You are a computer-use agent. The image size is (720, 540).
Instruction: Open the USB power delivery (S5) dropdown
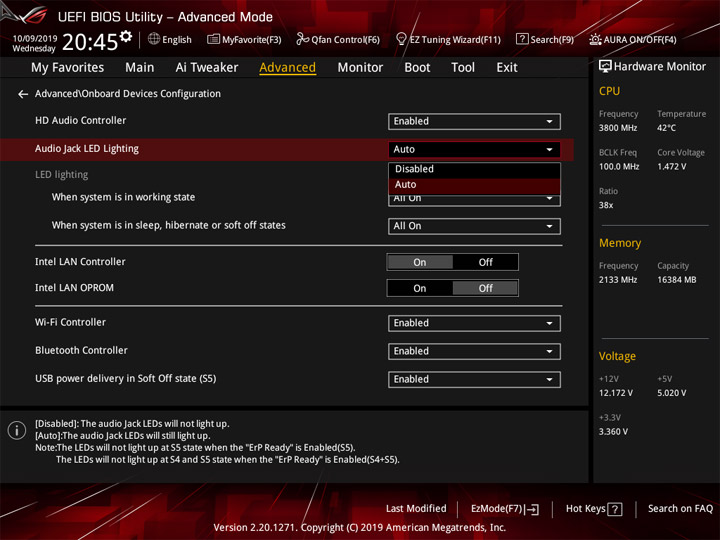(474, 380)
